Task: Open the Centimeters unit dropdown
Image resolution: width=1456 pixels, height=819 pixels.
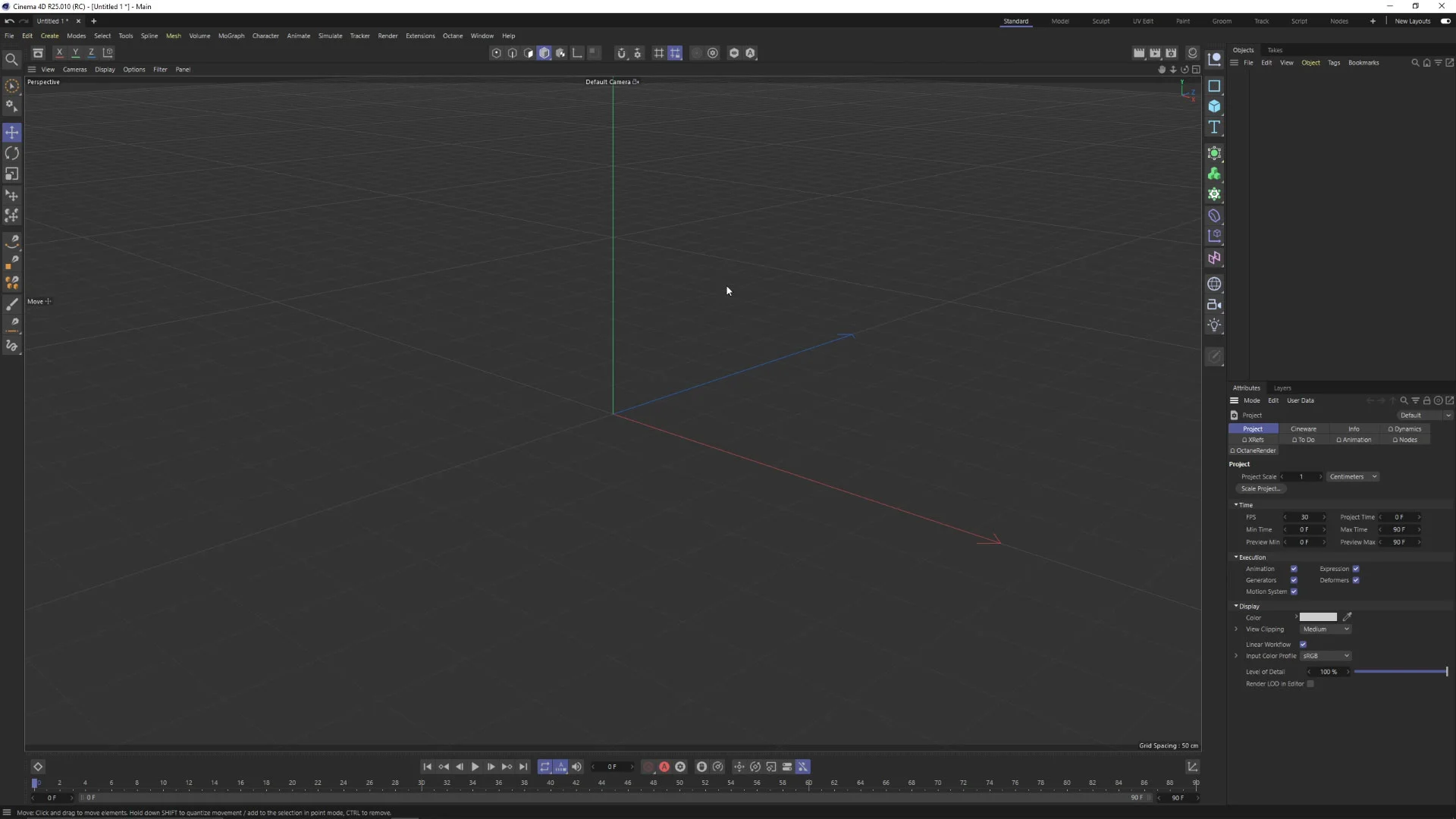Action: coord(1353,477)
